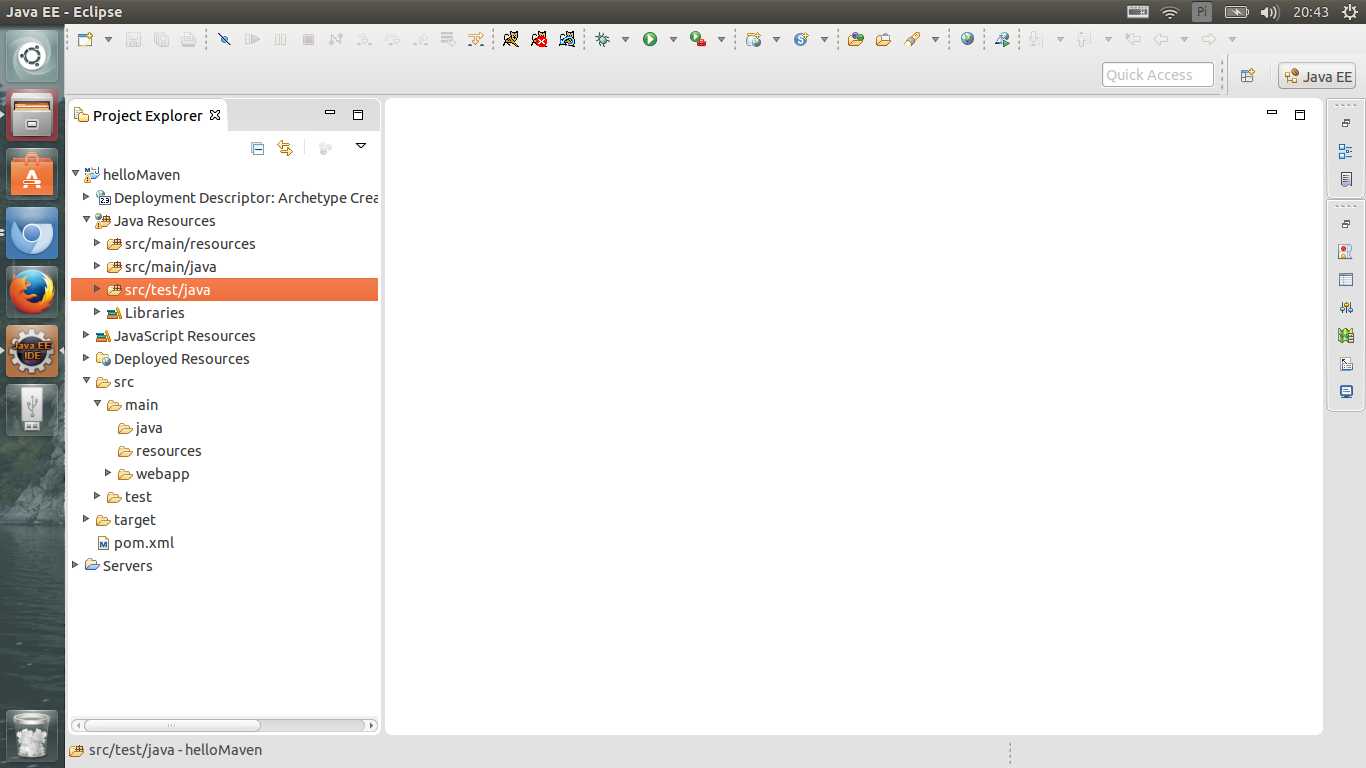This screenshot has width=1366, height=768.
Task: Open the Trash from the launcher
Action: [x=32, y=736]
